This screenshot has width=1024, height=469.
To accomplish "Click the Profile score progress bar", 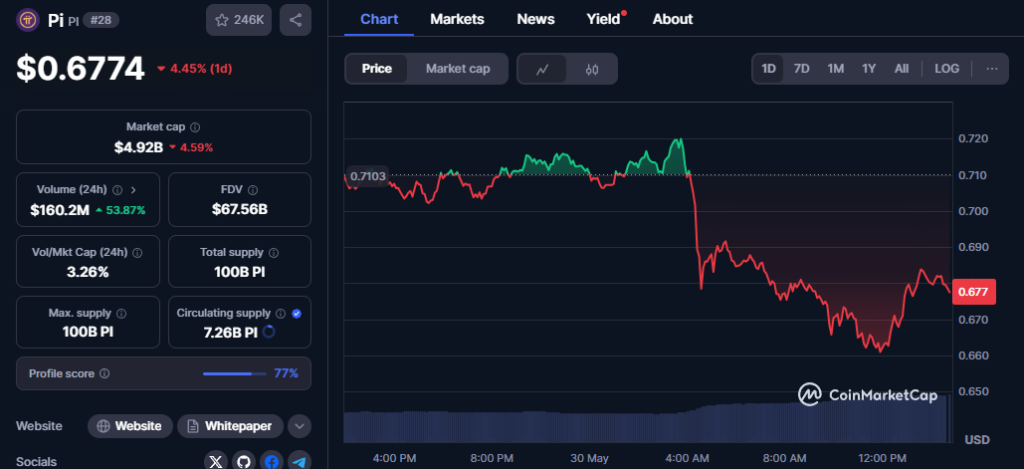I will tap(234, 374).
